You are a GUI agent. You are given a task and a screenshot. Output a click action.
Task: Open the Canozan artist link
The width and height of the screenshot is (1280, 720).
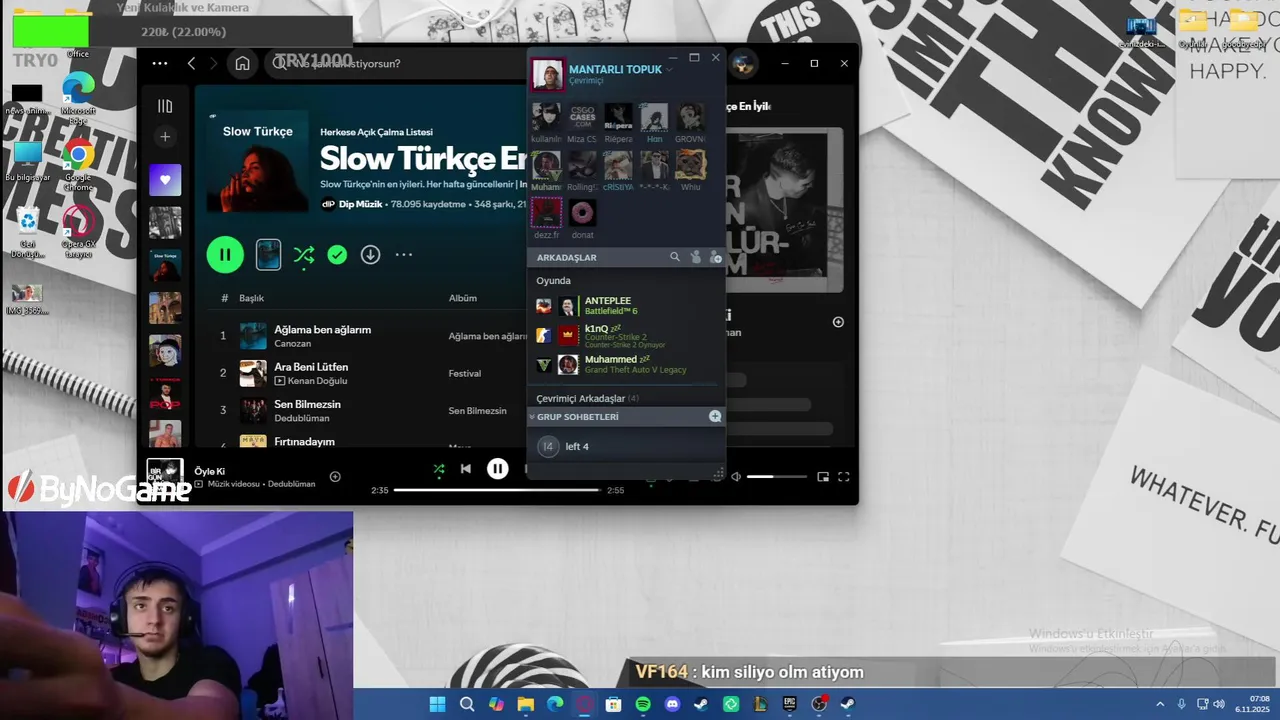coord(293,344)
